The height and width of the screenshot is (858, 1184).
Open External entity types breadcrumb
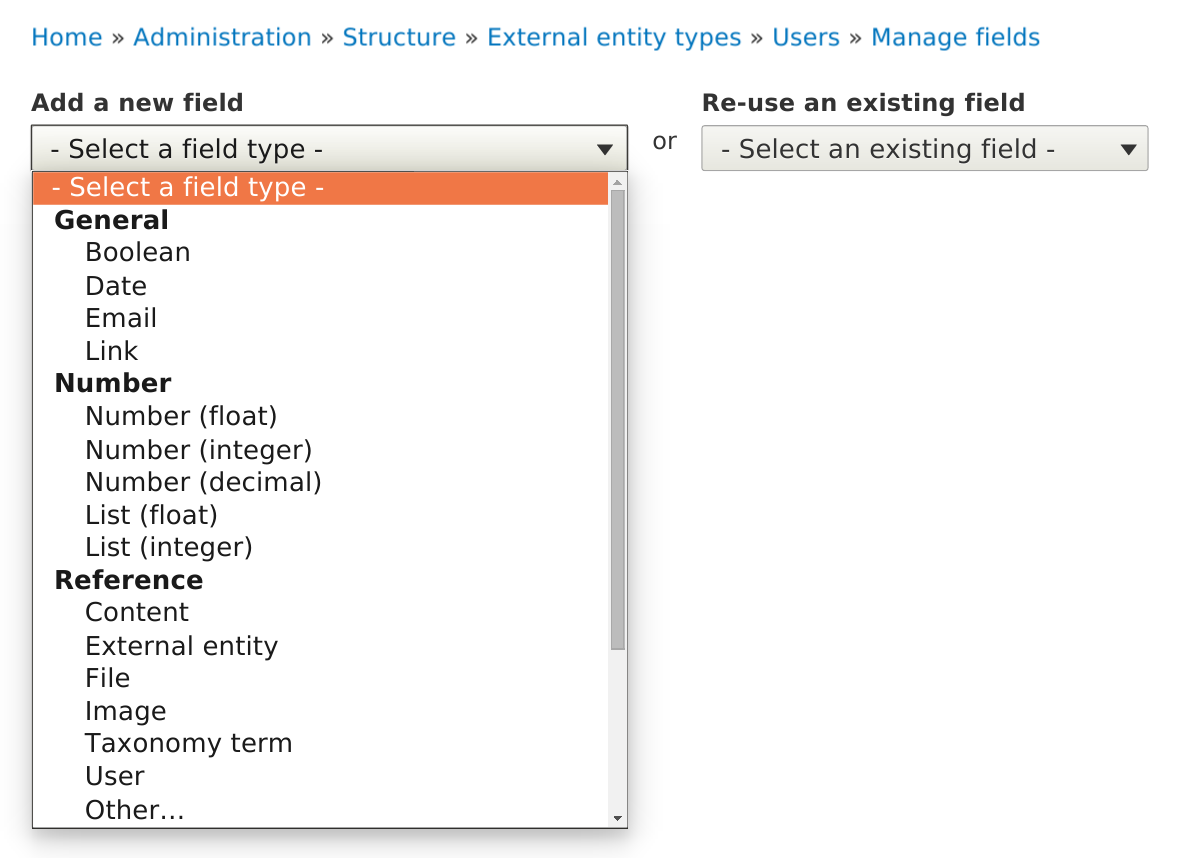point(614,37)
